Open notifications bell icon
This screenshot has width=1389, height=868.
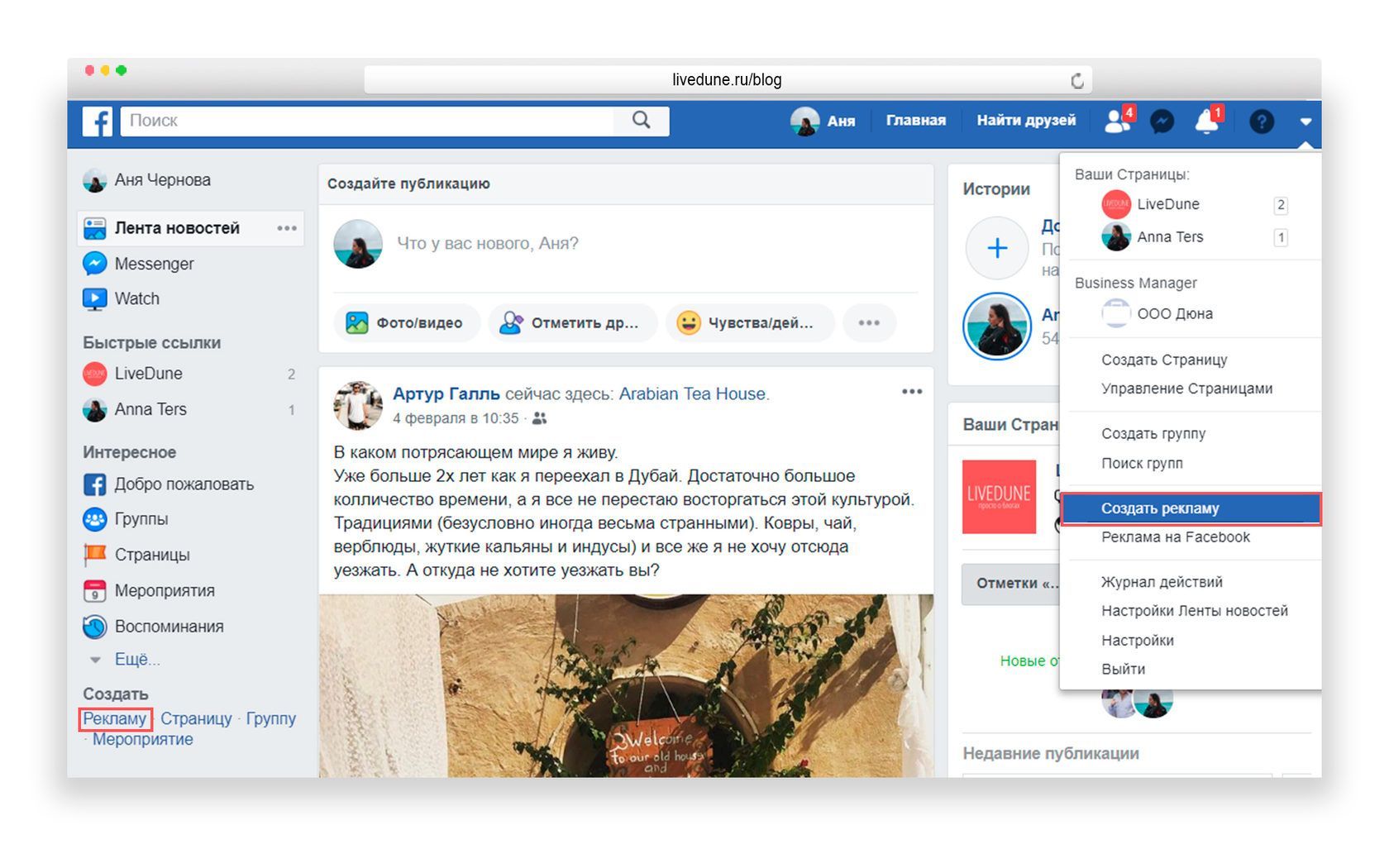click(1208, 121)
